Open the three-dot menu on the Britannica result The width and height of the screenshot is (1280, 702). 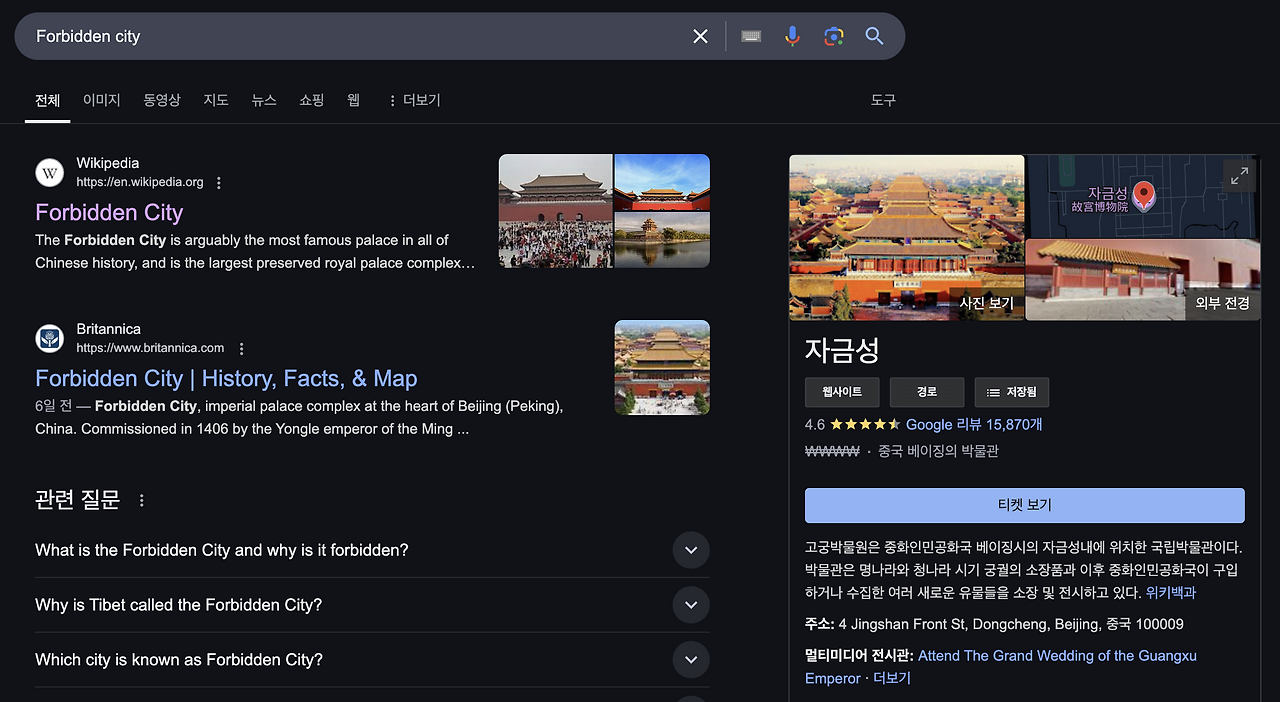(x=241, y=348)
